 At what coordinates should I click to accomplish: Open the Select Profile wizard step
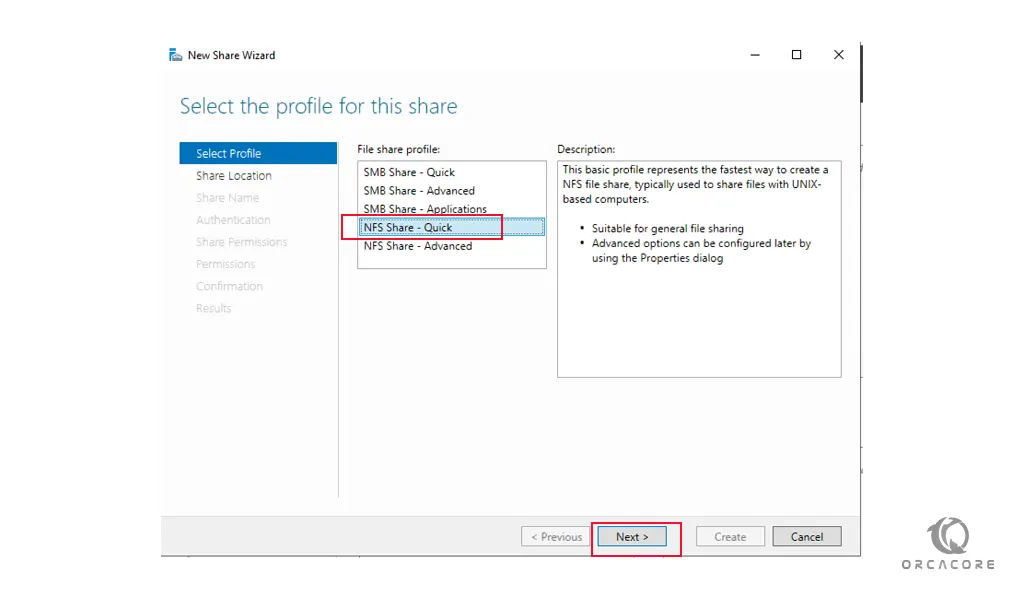pos(258,153)
